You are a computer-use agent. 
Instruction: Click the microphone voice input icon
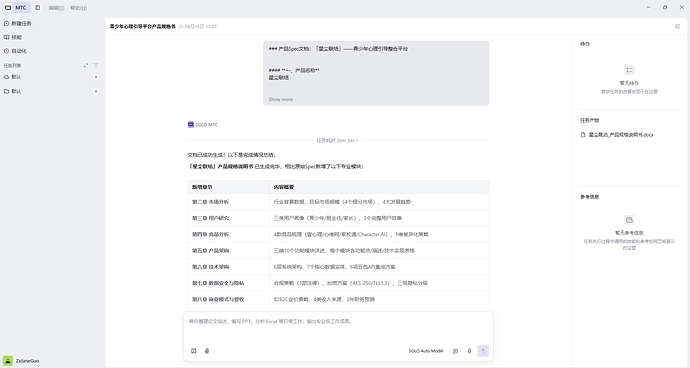pos(469,351)
